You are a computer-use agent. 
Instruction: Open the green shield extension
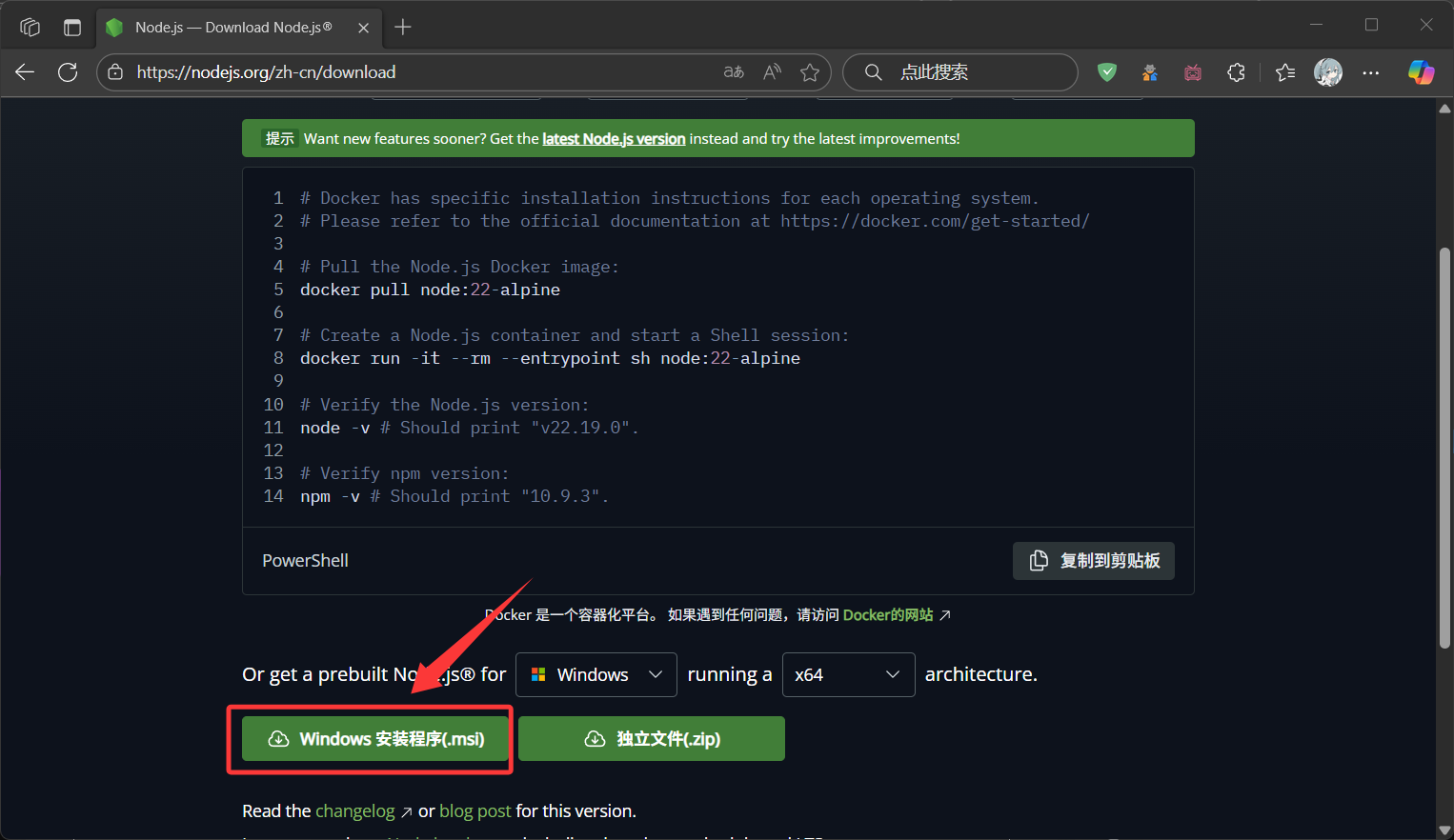coord(1107,72)
